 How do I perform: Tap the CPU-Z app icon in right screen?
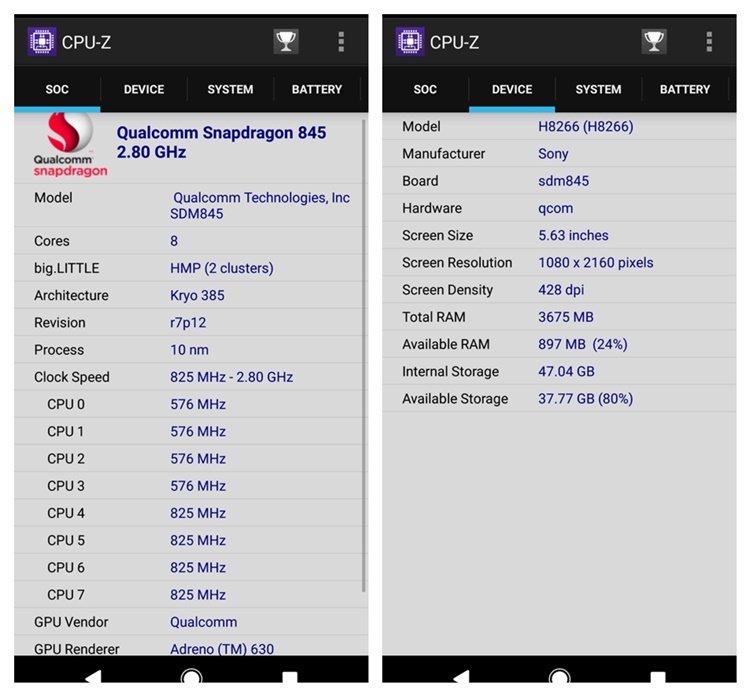pos(410,42)
